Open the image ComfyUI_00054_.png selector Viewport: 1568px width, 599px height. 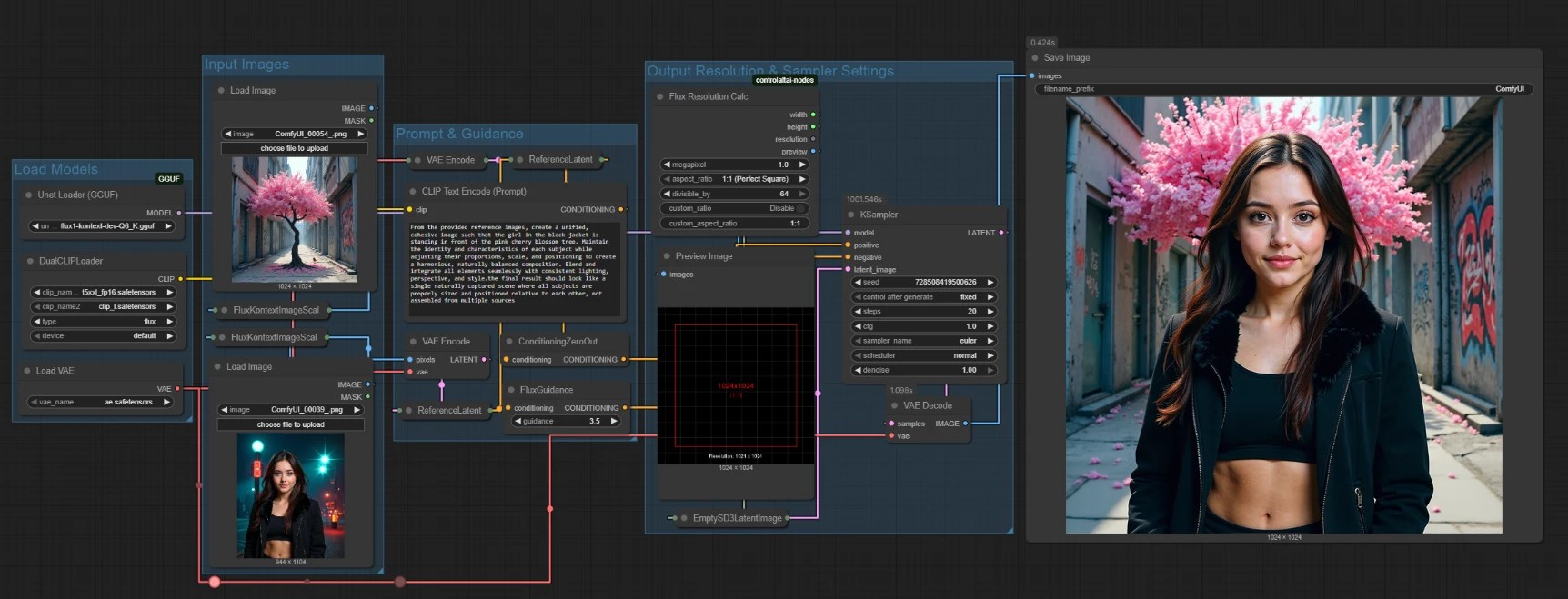294,134
